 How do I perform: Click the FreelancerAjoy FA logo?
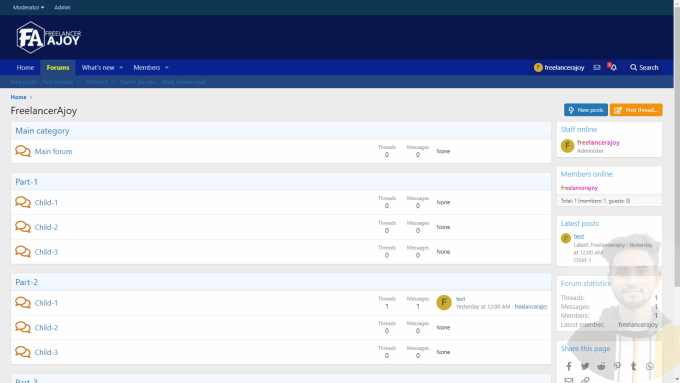[x=49, y=38]
